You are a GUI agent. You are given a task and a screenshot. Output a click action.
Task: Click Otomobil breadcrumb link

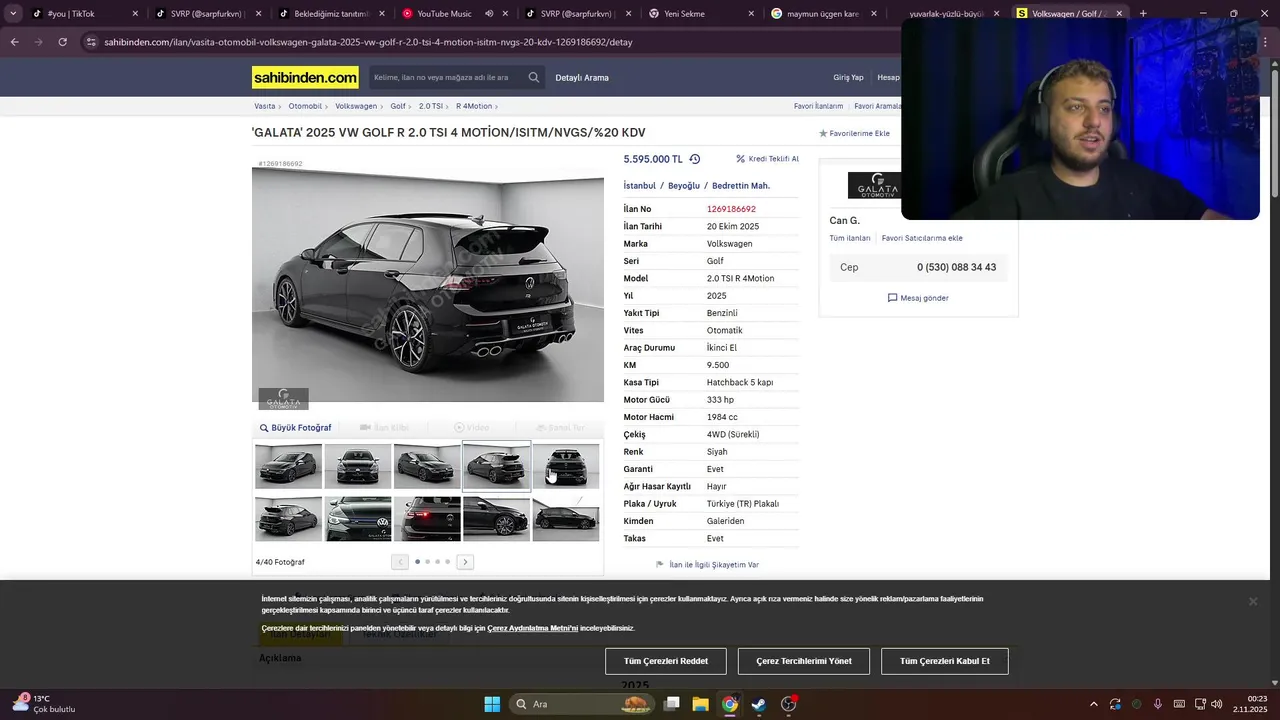[x=305, y=106]
